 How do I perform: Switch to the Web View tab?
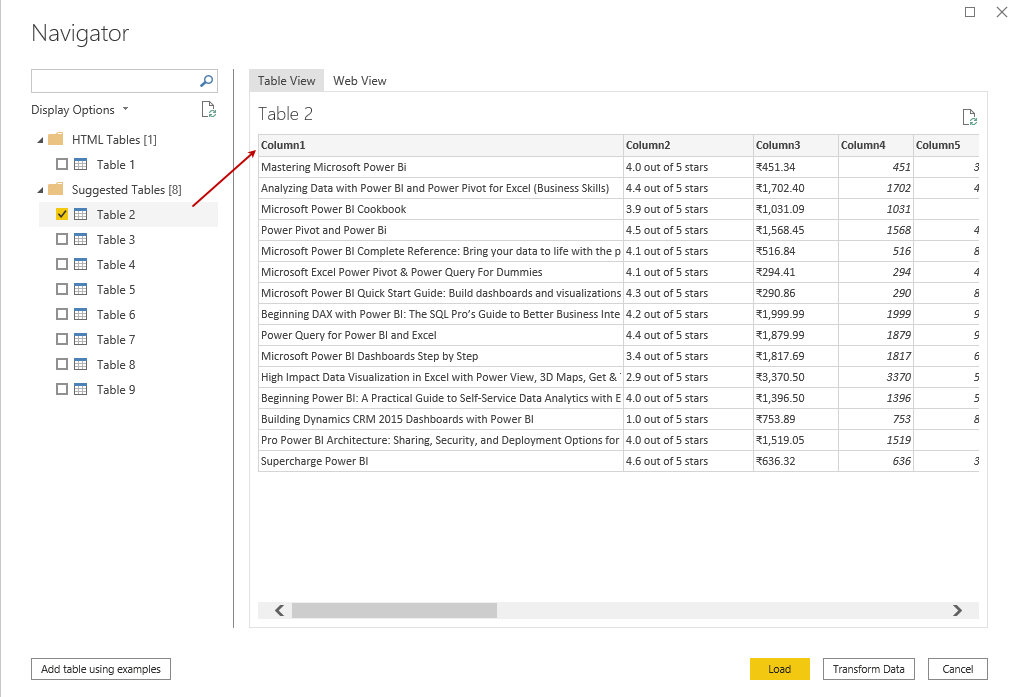[x=359, y=81]
